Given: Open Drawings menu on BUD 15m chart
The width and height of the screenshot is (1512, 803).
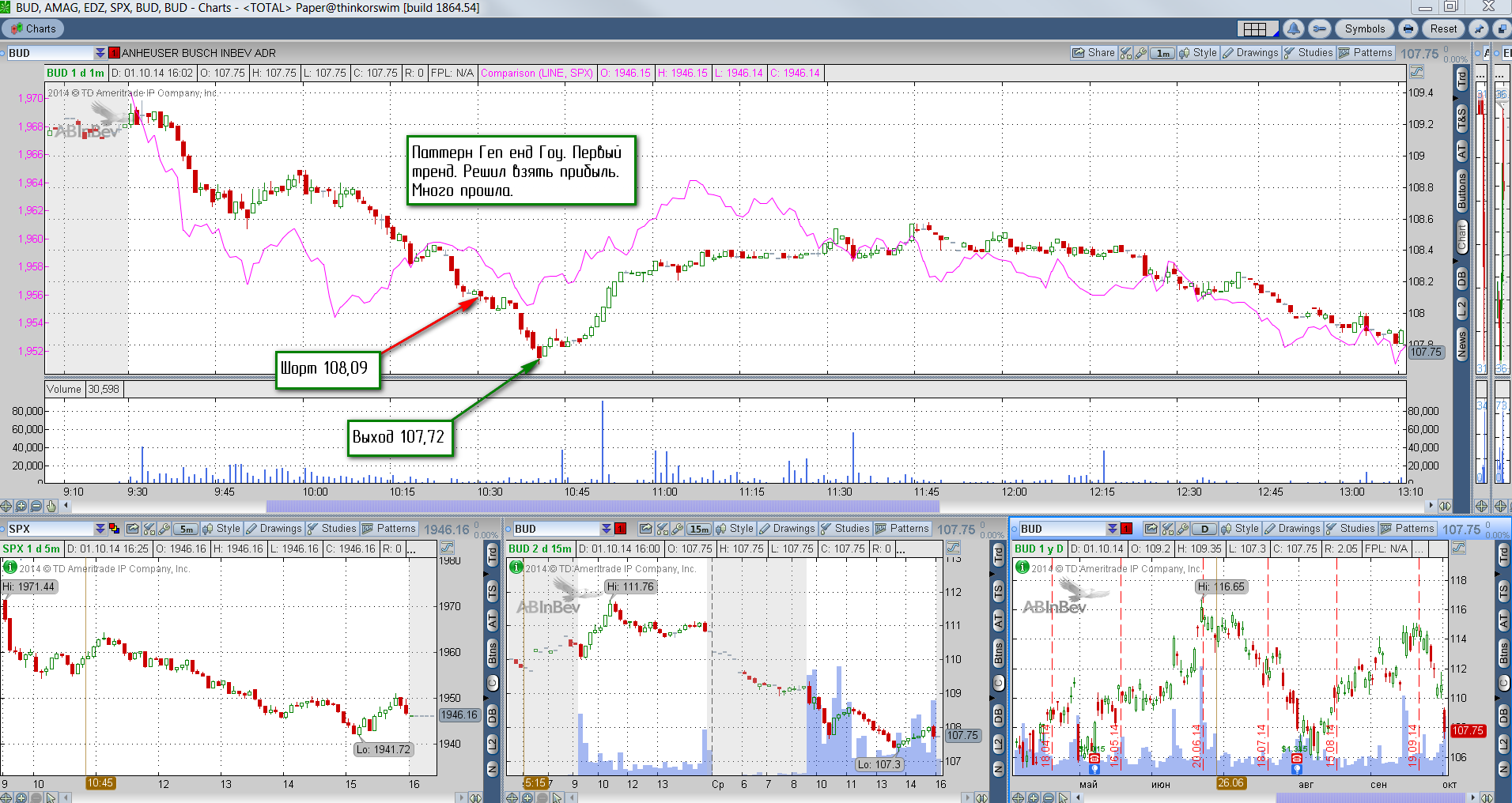Looking at the screenshot, I should (x=787, y=529).
